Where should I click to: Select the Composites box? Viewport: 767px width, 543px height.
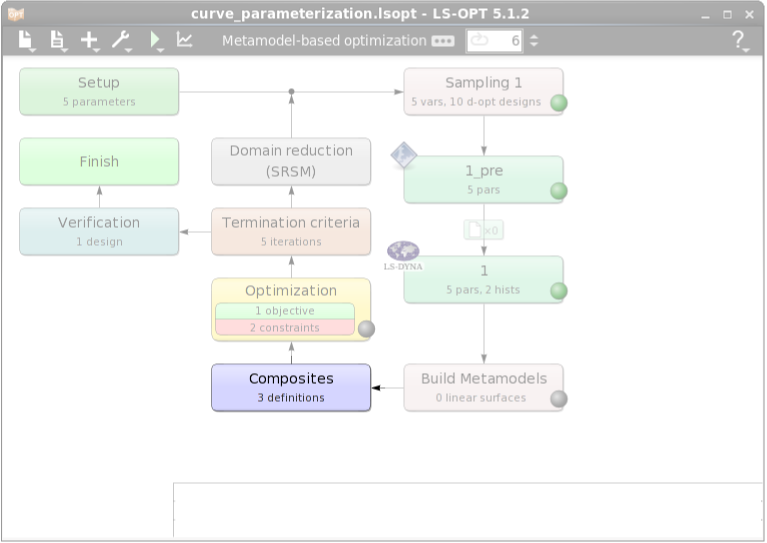[x=291, y=387]
